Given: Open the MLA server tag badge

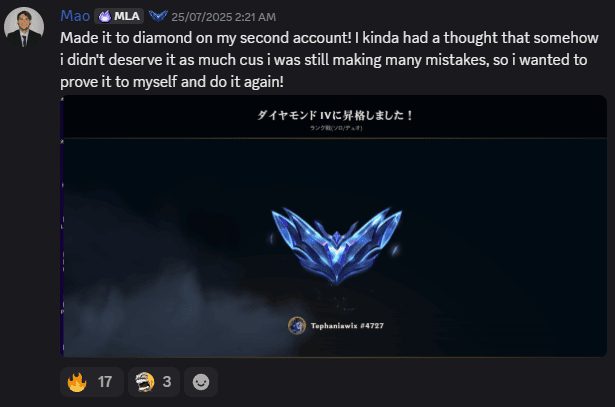Looking at the screenshot, I should [119, 16].
